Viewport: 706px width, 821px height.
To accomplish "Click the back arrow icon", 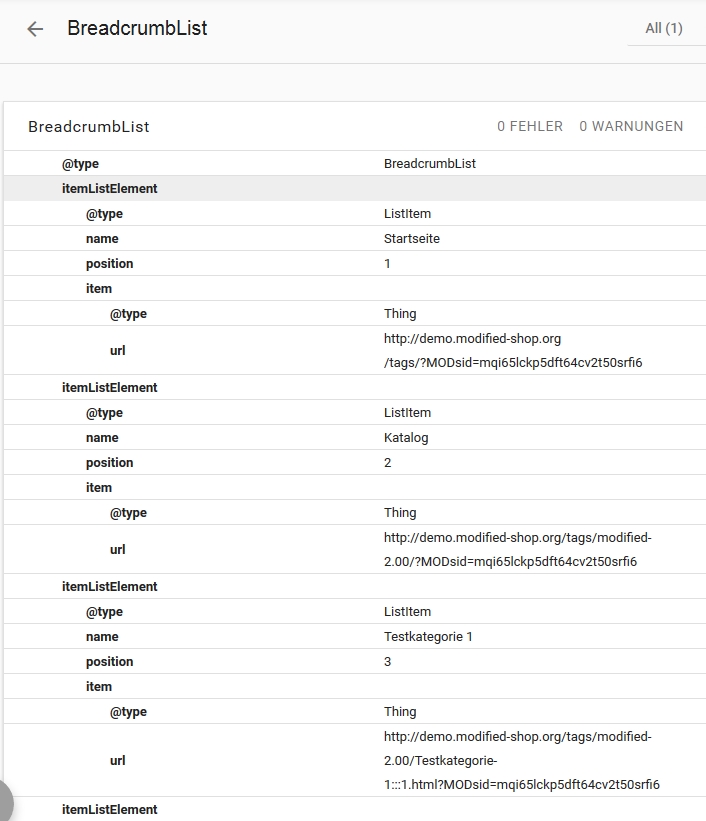I will point(35,29).
